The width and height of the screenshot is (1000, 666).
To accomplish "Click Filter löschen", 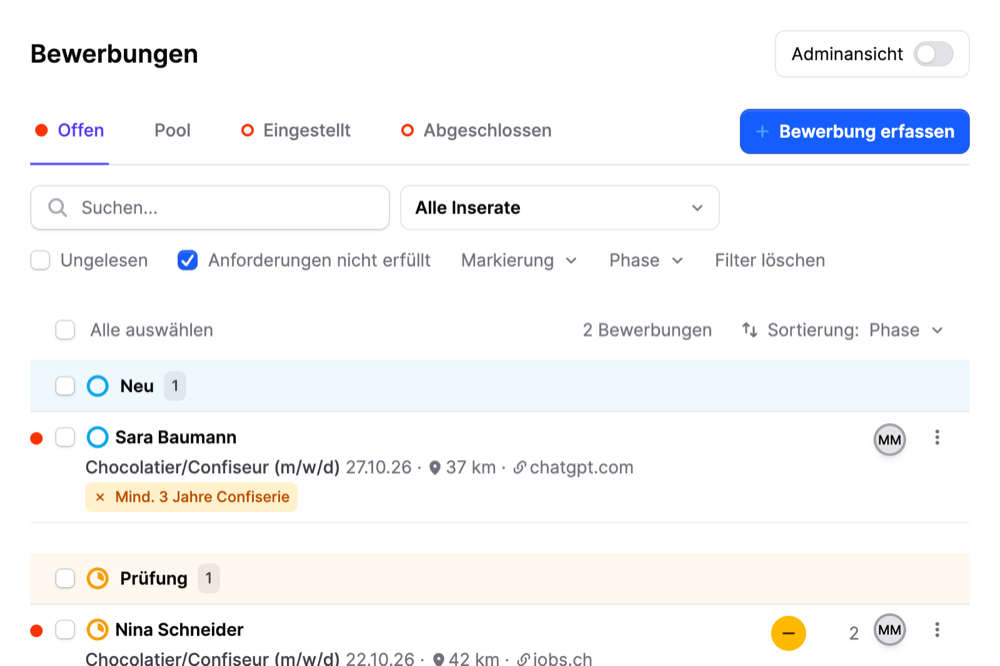I will pyautogui.click(x=770, y=260).
